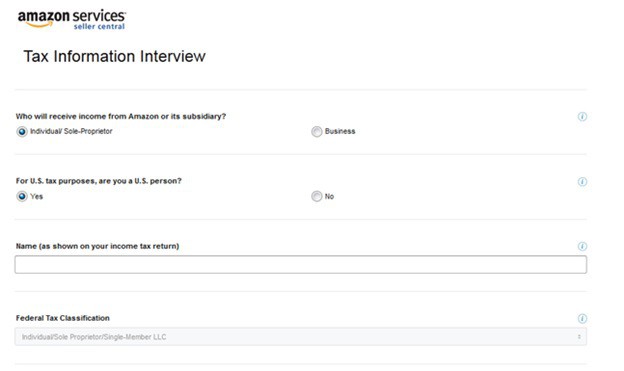This screenshot has width=624, height=371.
Task: Open info icon for U.S. person question
Action: pos(582,182)
